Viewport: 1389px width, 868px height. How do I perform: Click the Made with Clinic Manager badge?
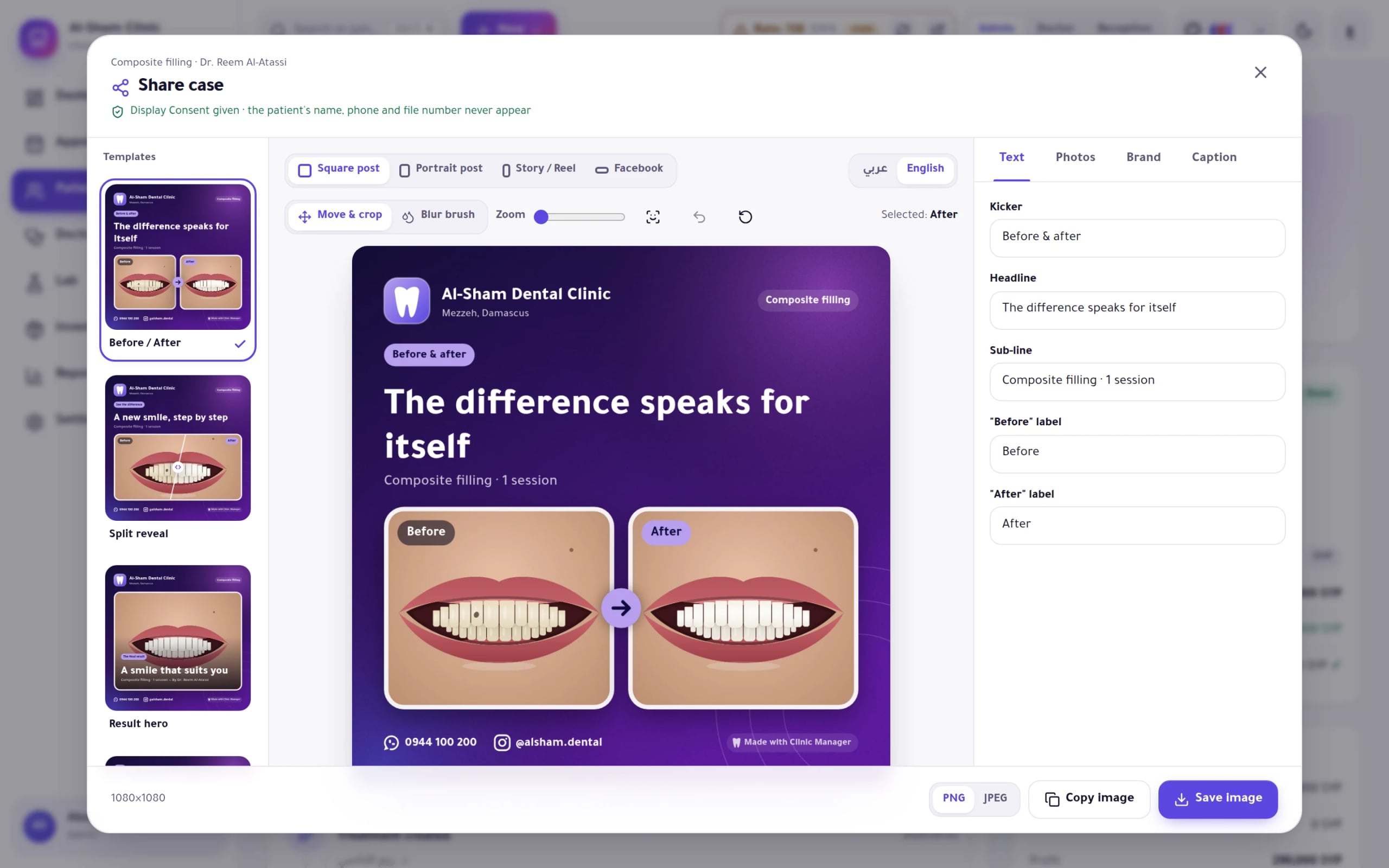792,742
